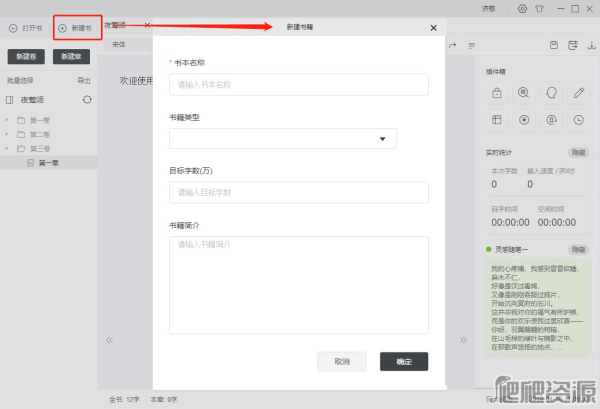Image resolution: width=600 pixels, height=409 pixels.
Task: Open the pencil plugin in 插件箱
Action: coord(579,93)
